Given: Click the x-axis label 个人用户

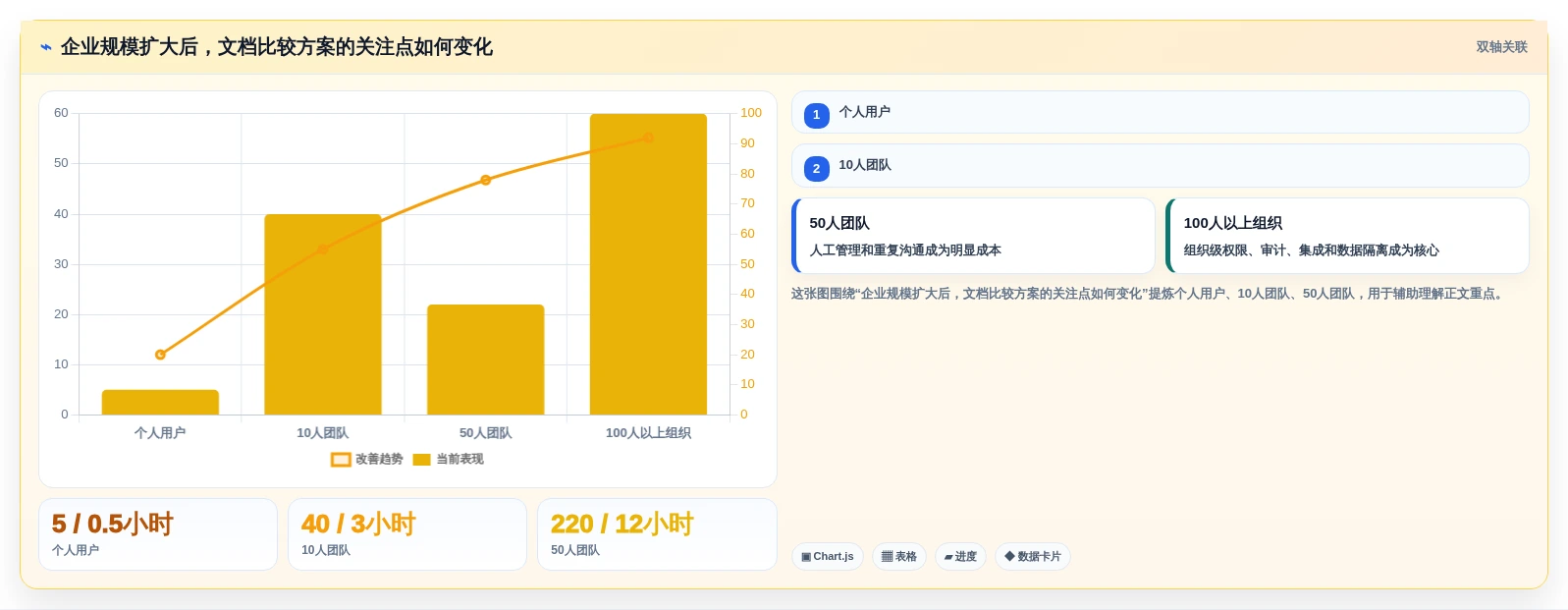Looking at the screenshot, I should (x=160, y=433).
